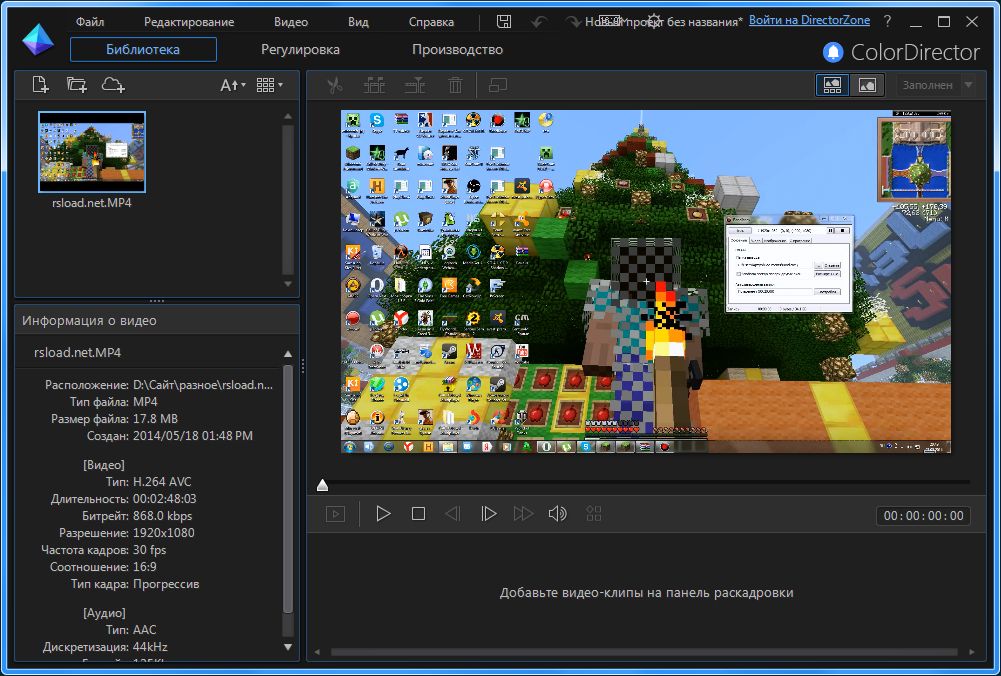The image size is (1001, 676).
Task: Open the Производство tab
Action: pos(457,49)
